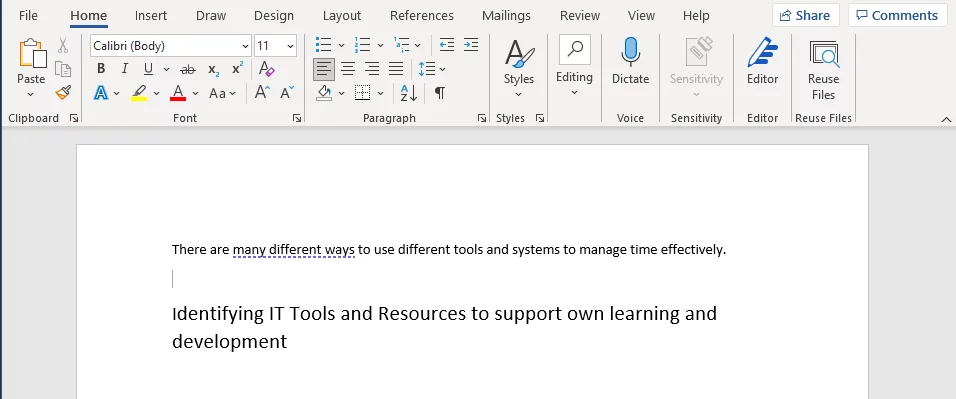The width and height of the screenshot is (956, 399).
Task: Open the font name dropdown
Action: [x=245, y=46]
